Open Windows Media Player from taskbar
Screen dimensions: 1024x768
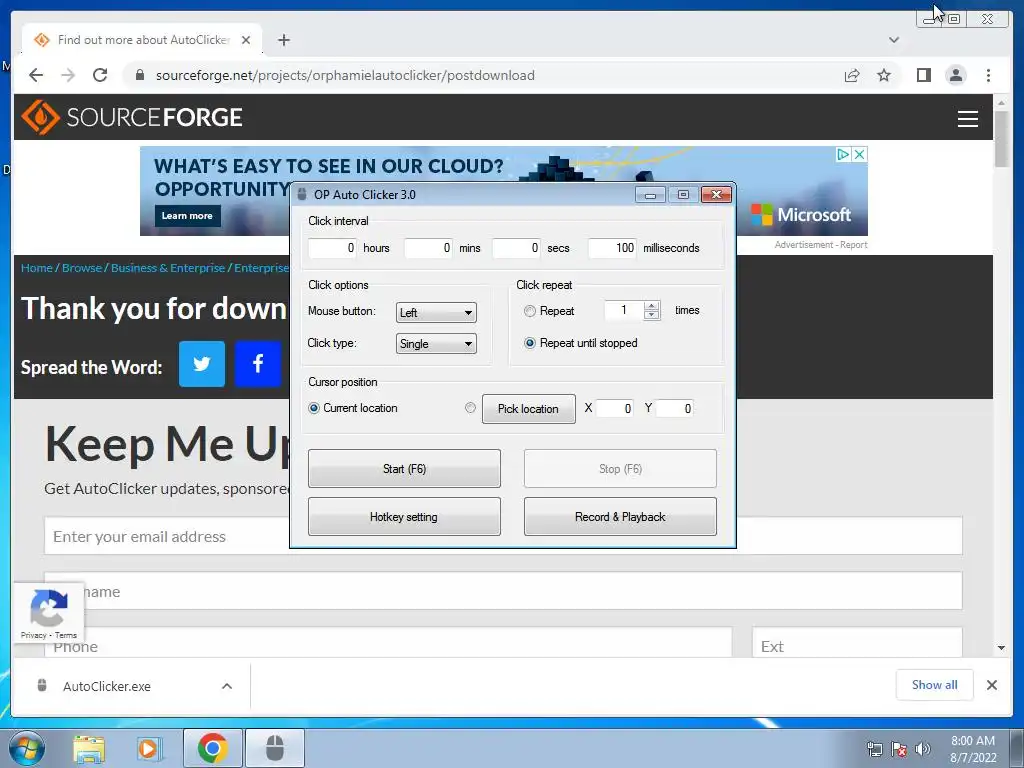[x=150, y=748]
